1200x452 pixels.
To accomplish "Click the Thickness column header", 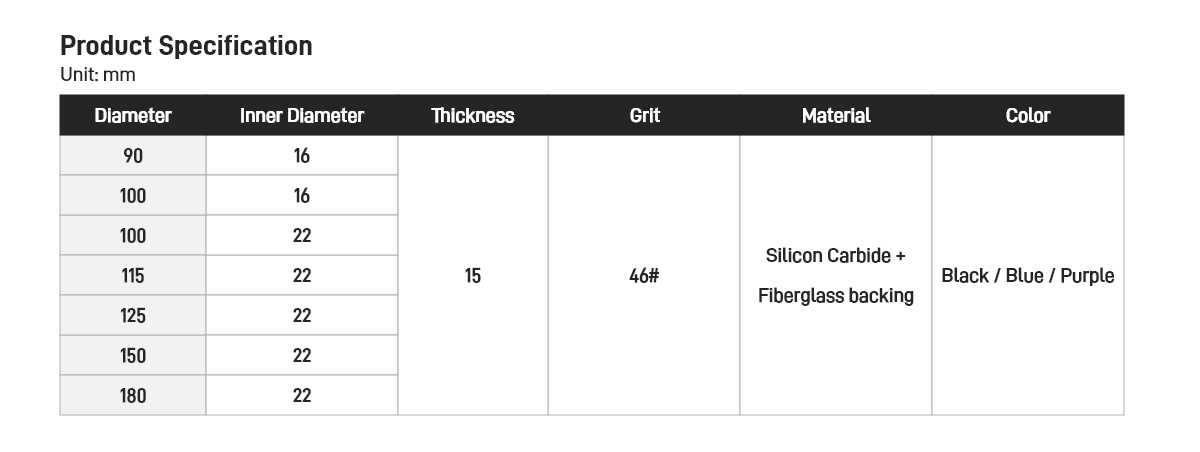I will (473, 116).
